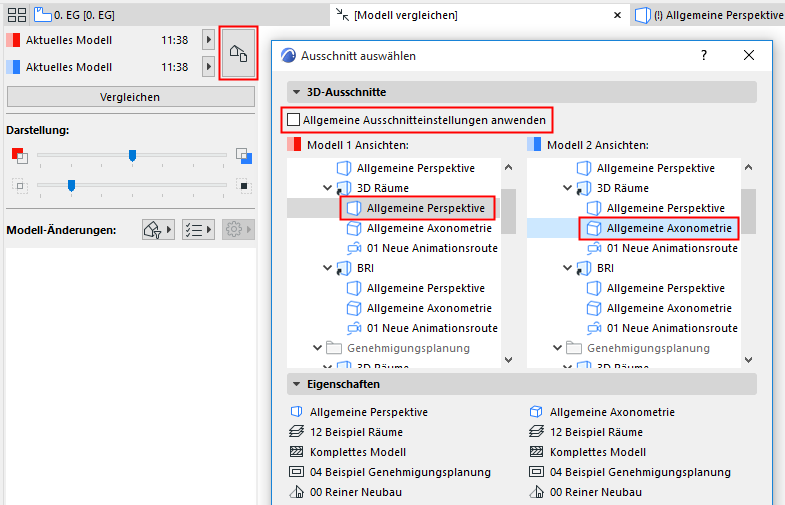The width and height of the screenshot is (785, 505).
Task: Select Allgemeine Axonometrie under BRI in Modell 2
Action: [x=669, y=308]
